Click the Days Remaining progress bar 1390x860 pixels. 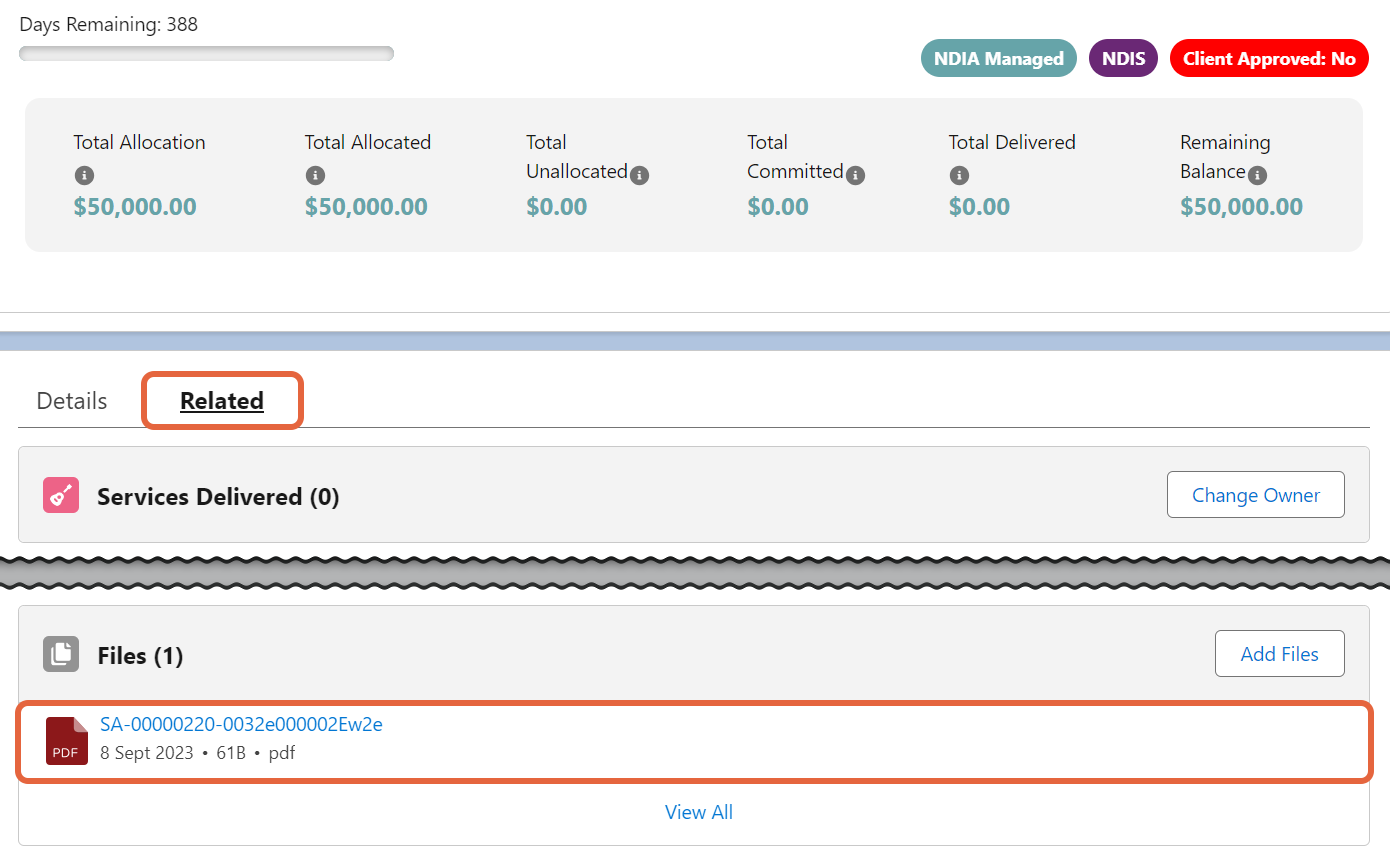tap(206, 54)
